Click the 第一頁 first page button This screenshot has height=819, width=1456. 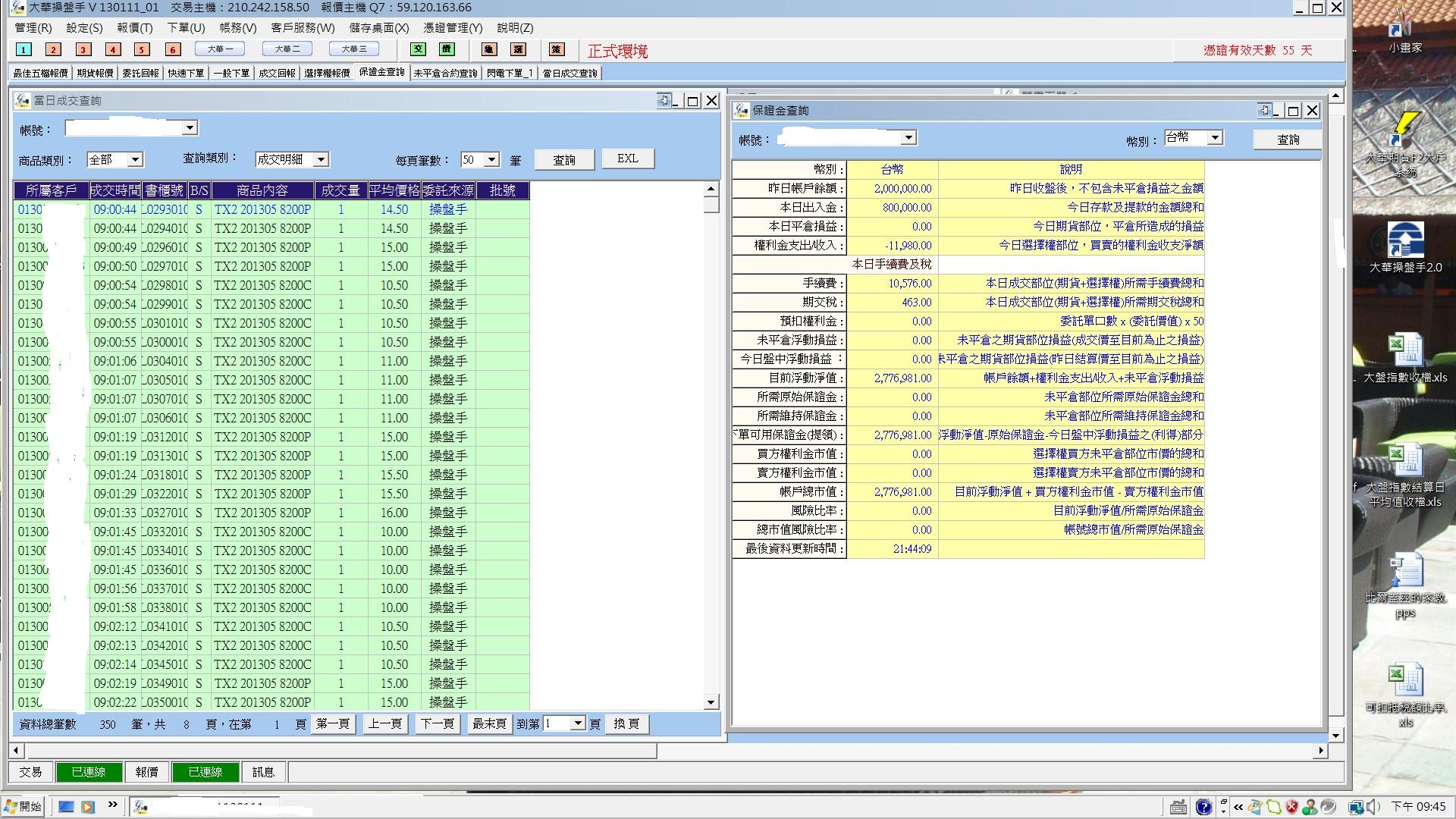333,723
